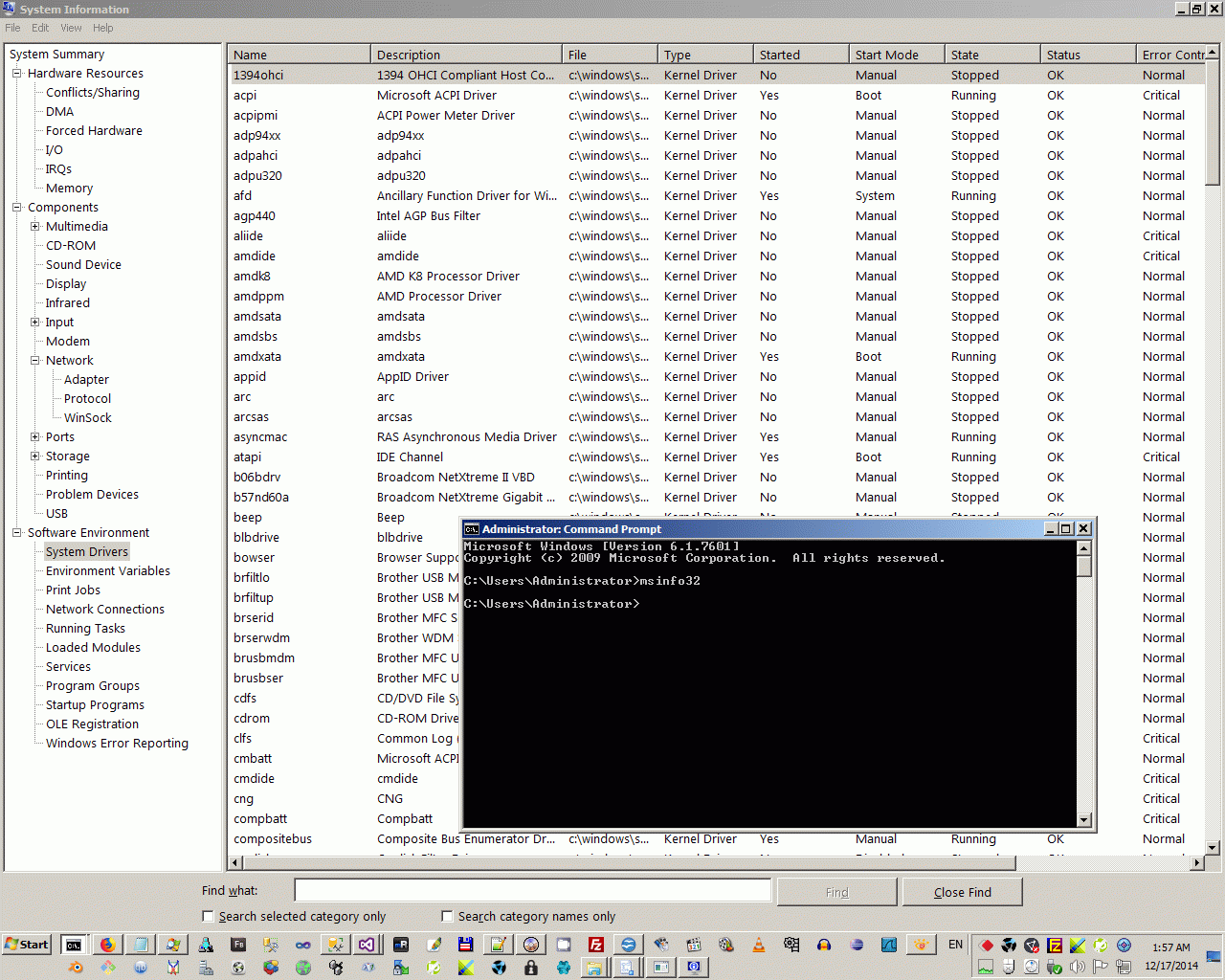Select the atapi driver row name
The width and height of the screenshot is (1225, 980).
[247, 457]
